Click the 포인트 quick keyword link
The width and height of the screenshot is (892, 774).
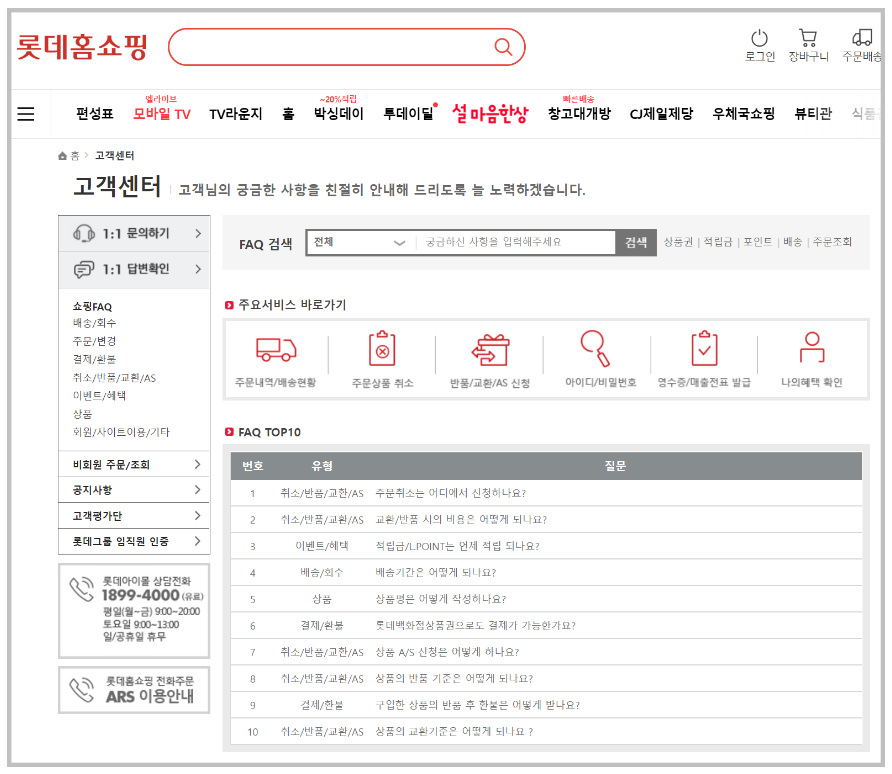click(x=758, y=242)
